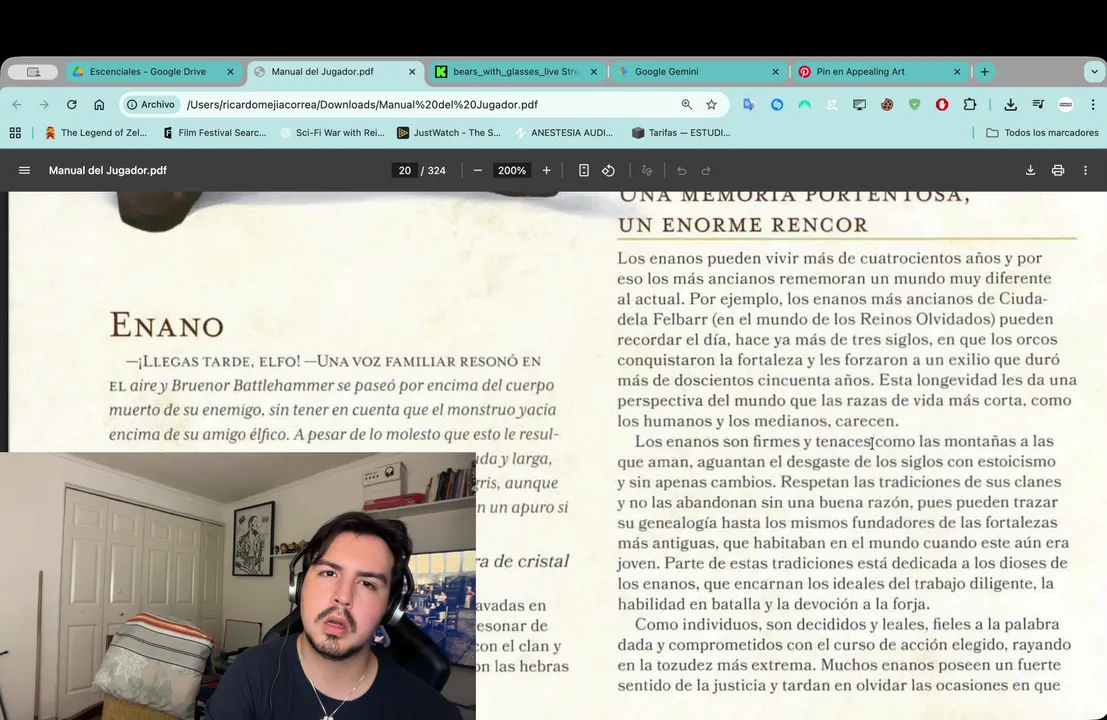Open the green shield adblock extension

[914, 104]
